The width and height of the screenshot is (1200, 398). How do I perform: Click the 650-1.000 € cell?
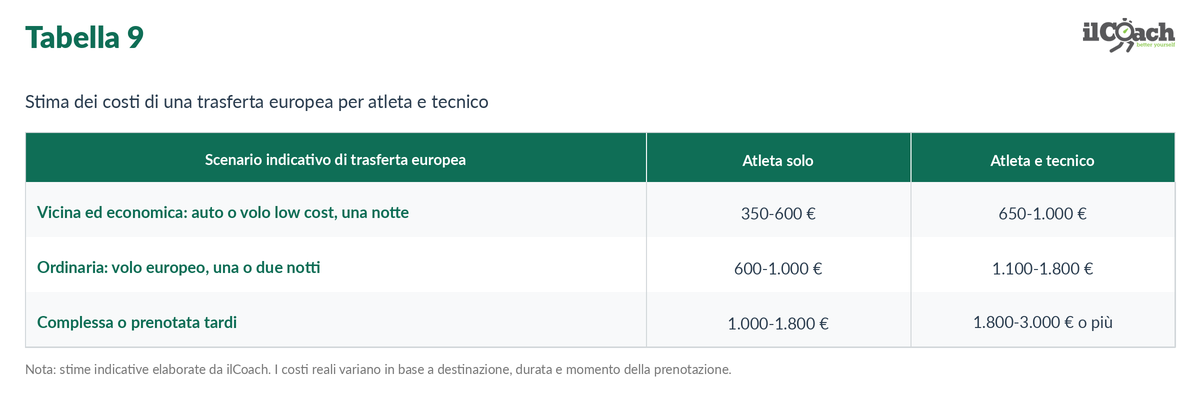(x=1042, y=214)
